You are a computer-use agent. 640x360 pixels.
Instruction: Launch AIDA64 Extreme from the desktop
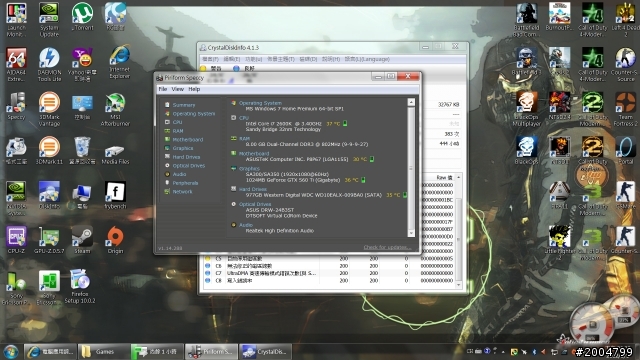[x=16, y=64]
